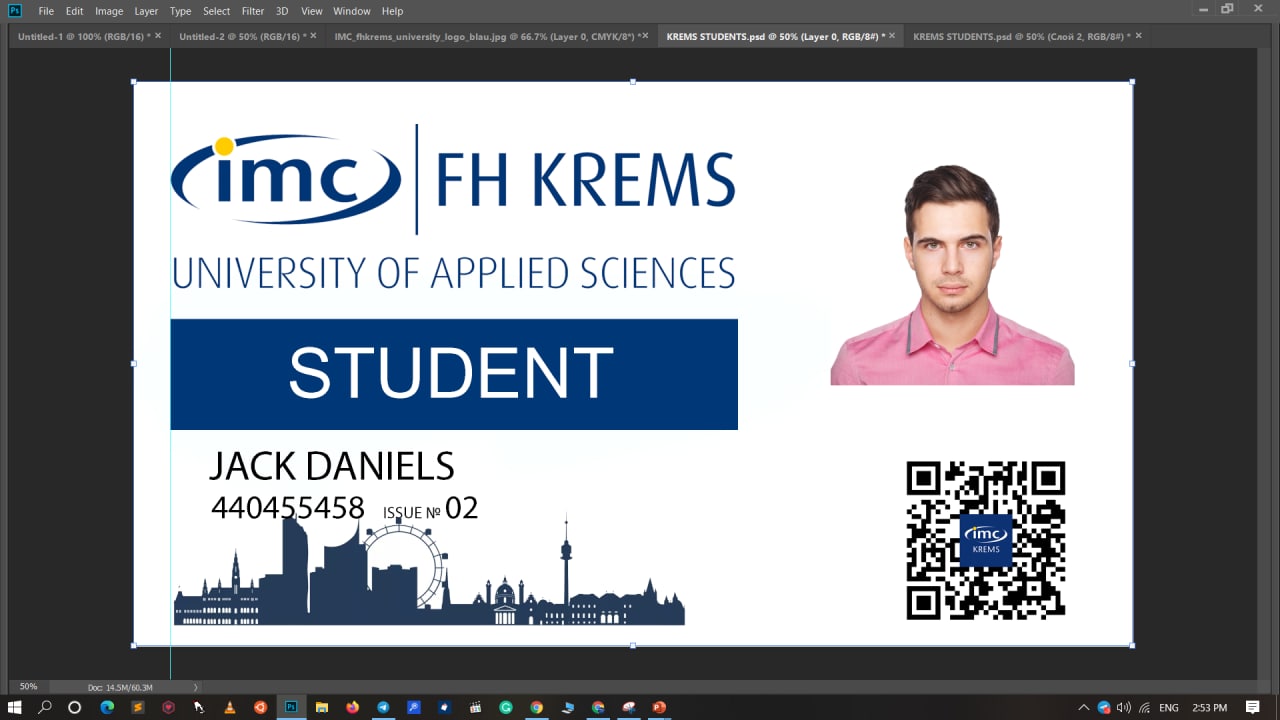Close the KREMS STUDENTS.psd Слой 2 tab

tap(1138, 36)
